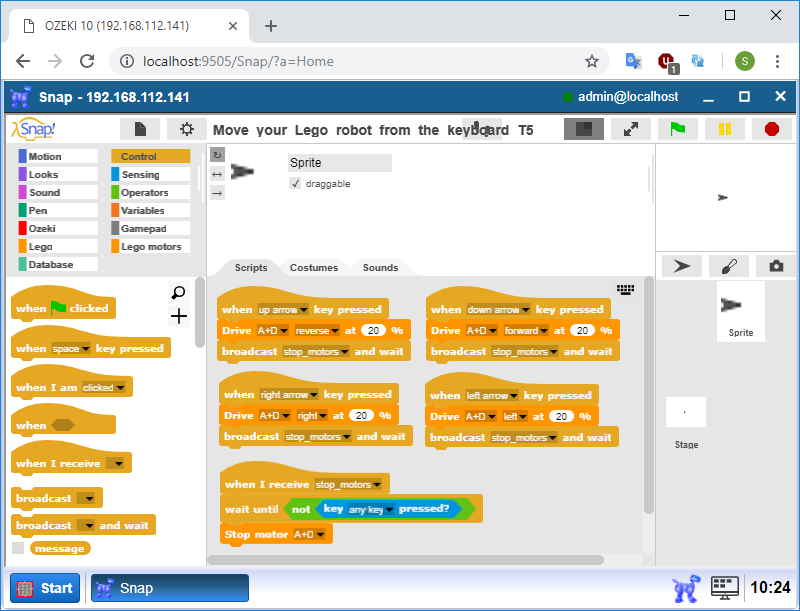Image resolution: width=800 pixels, height=611 pixels.
Task: Open the Gamepad block category
Action: [151, 228]
